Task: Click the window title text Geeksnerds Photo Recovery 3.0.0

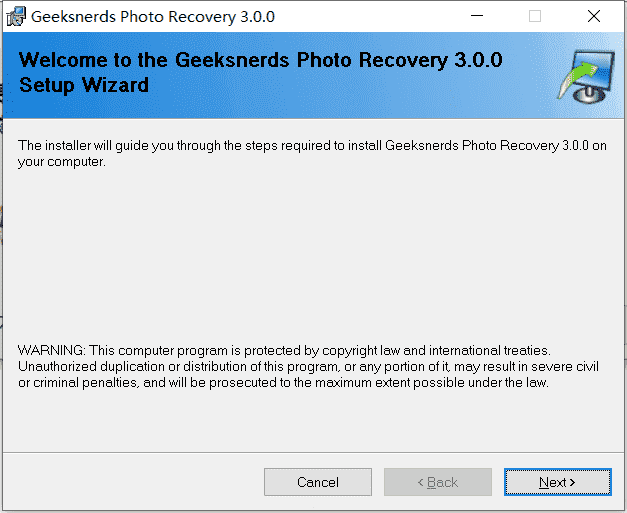Action: (x=153, y=17)
